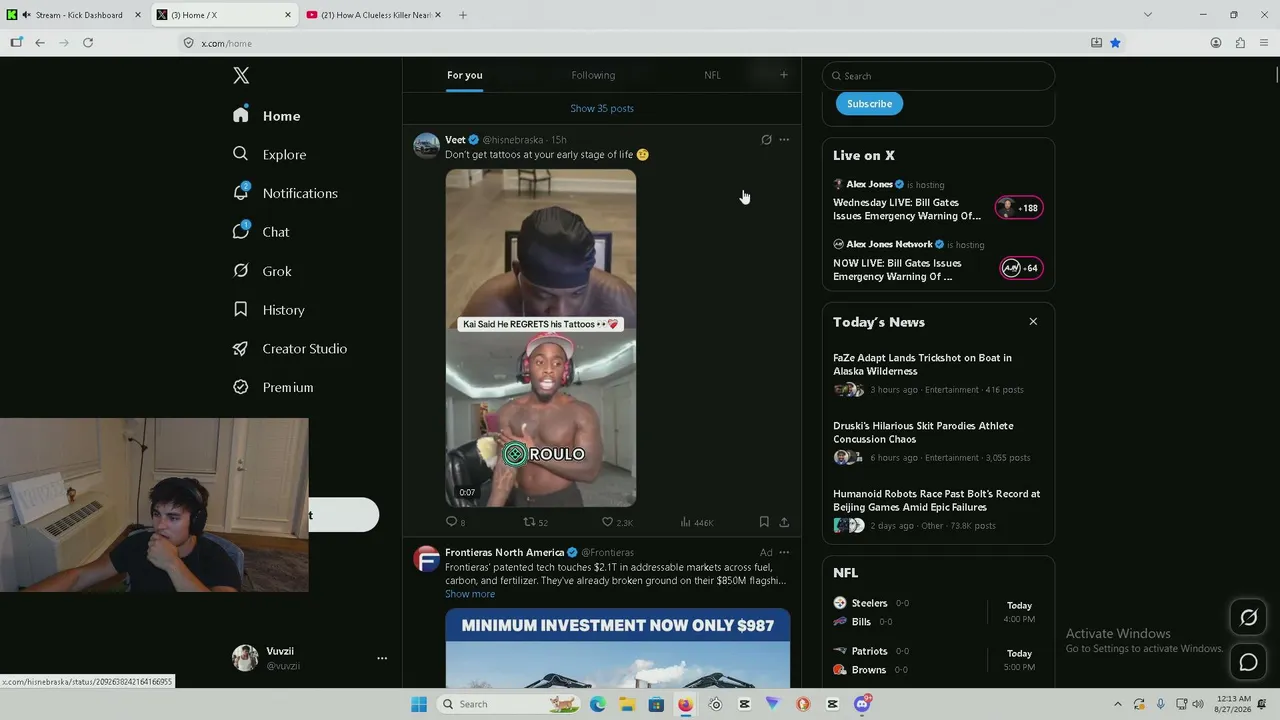Click the X search field
Image resolution: width=1280 pixels, height=720 pixels.
click(938, 76)
